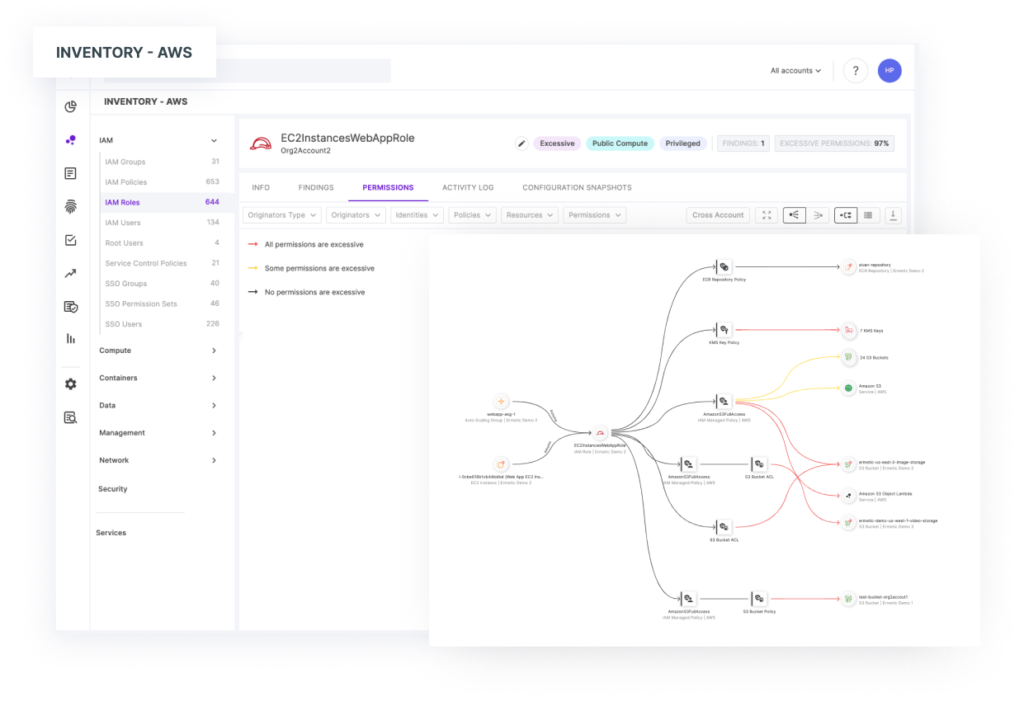Click the FINDINGS: 1 counter
This screenshot has width=1024, height=706.
743,144
